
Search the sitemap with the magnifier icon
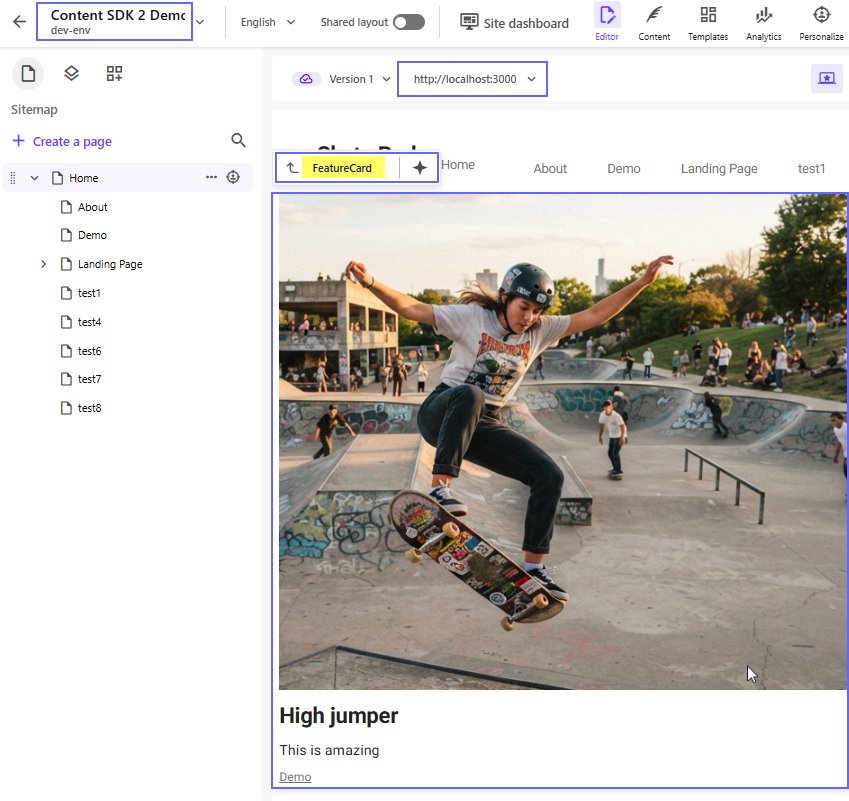point(238,140)
